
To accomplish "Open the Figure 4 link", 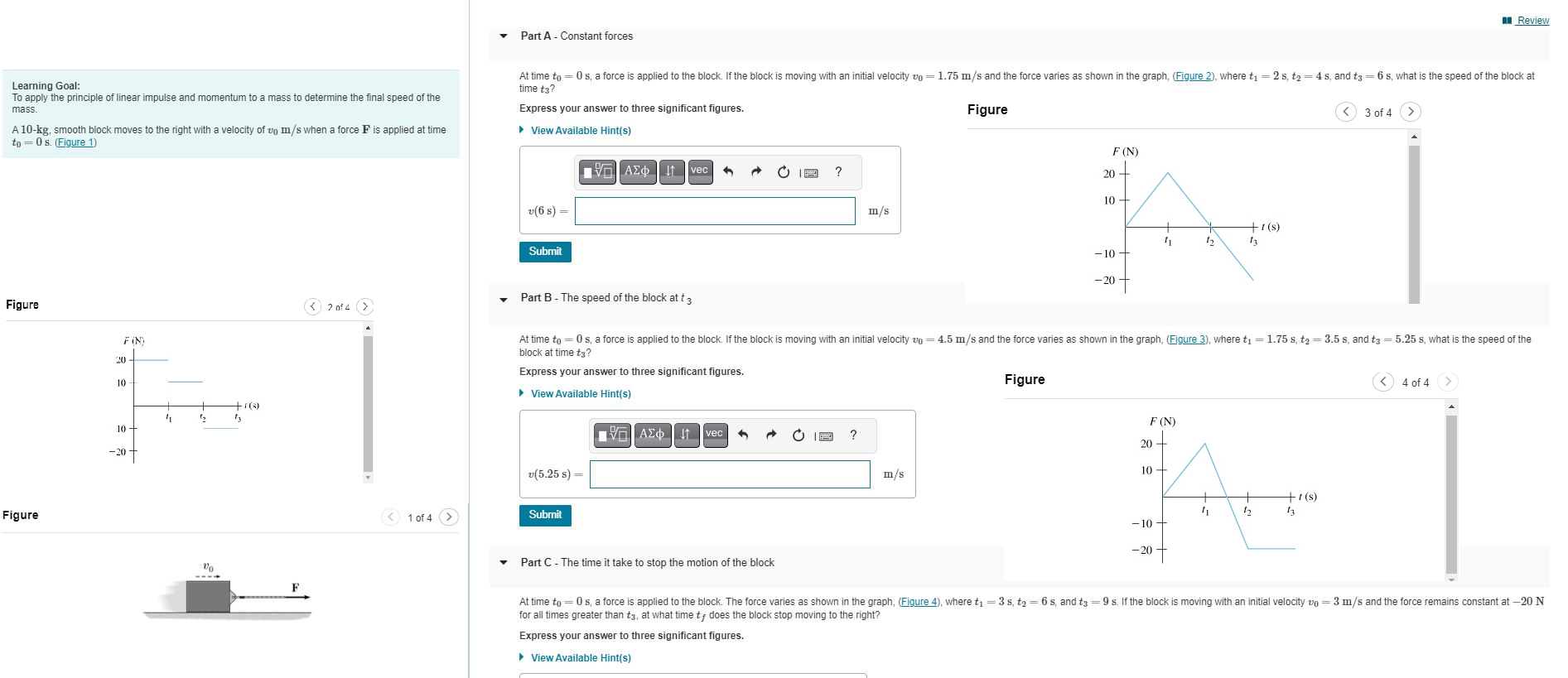I will [919, 602].
